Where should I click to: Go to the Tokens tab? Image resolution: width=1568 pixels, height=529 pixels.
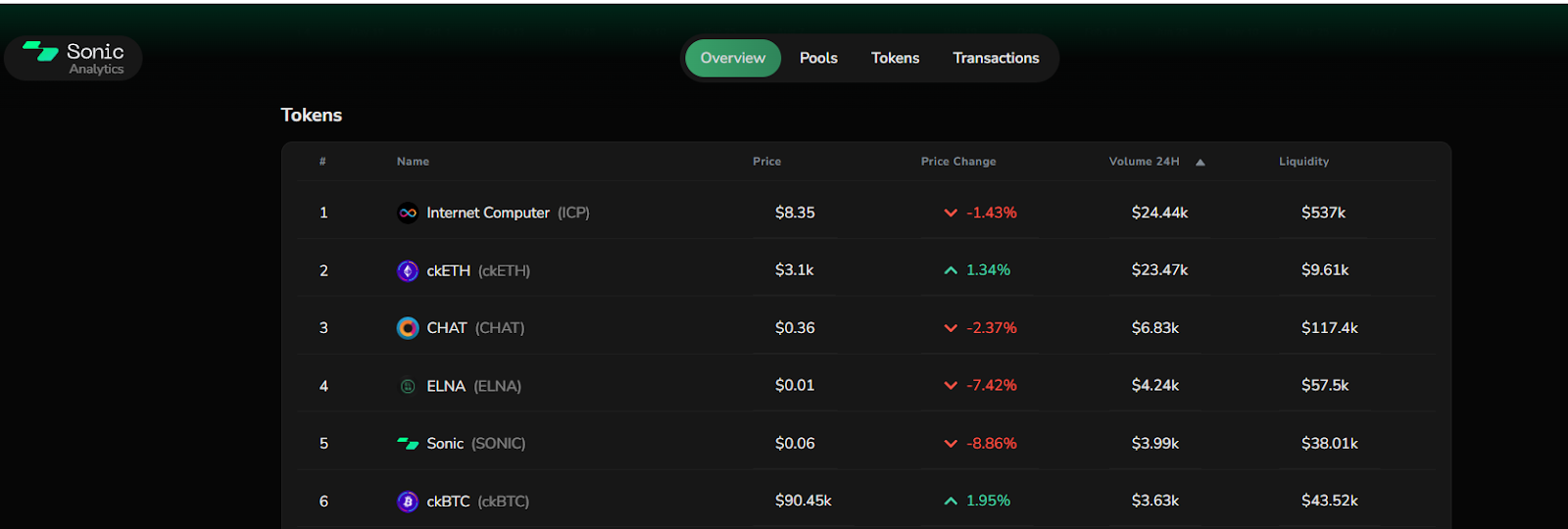[895, 58]
